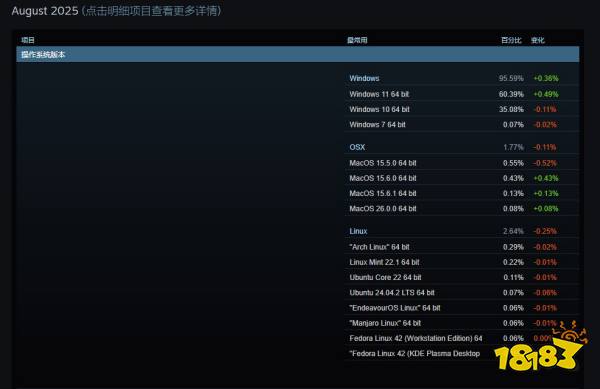Click the -0.25% Linux change value
The height and width of the screenshot is (389, 600).
[x=545, y=231]
